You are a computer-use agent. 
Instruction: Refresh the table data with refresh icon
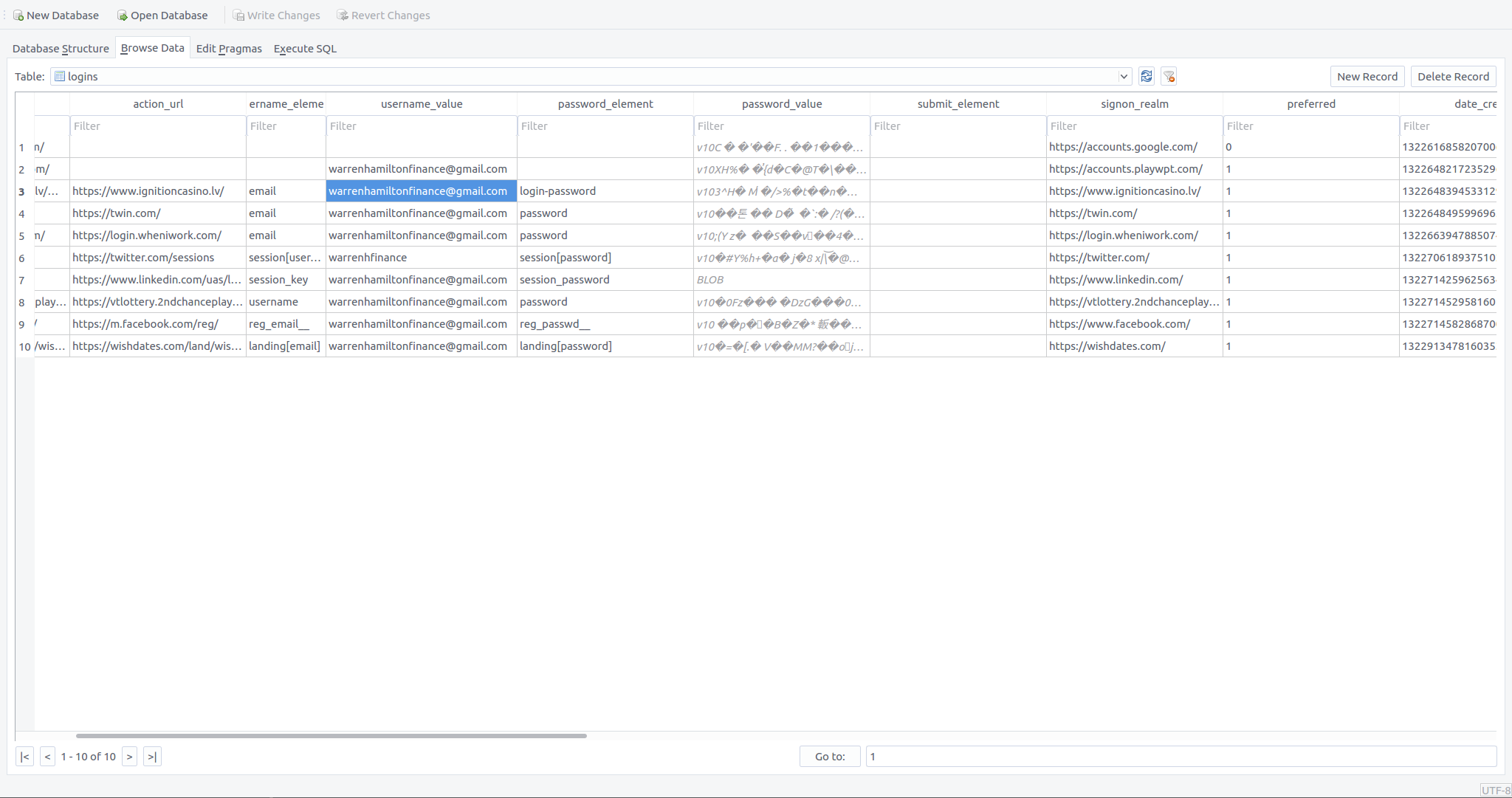click(1147, 76)
